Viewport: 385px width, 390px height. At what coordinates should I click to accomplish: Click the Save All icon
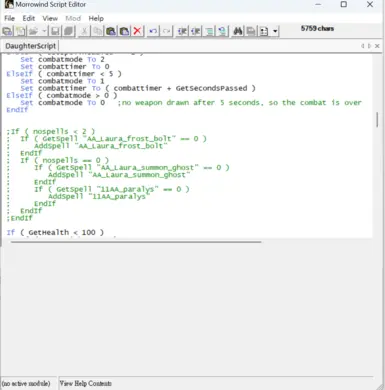click(69, 31)
